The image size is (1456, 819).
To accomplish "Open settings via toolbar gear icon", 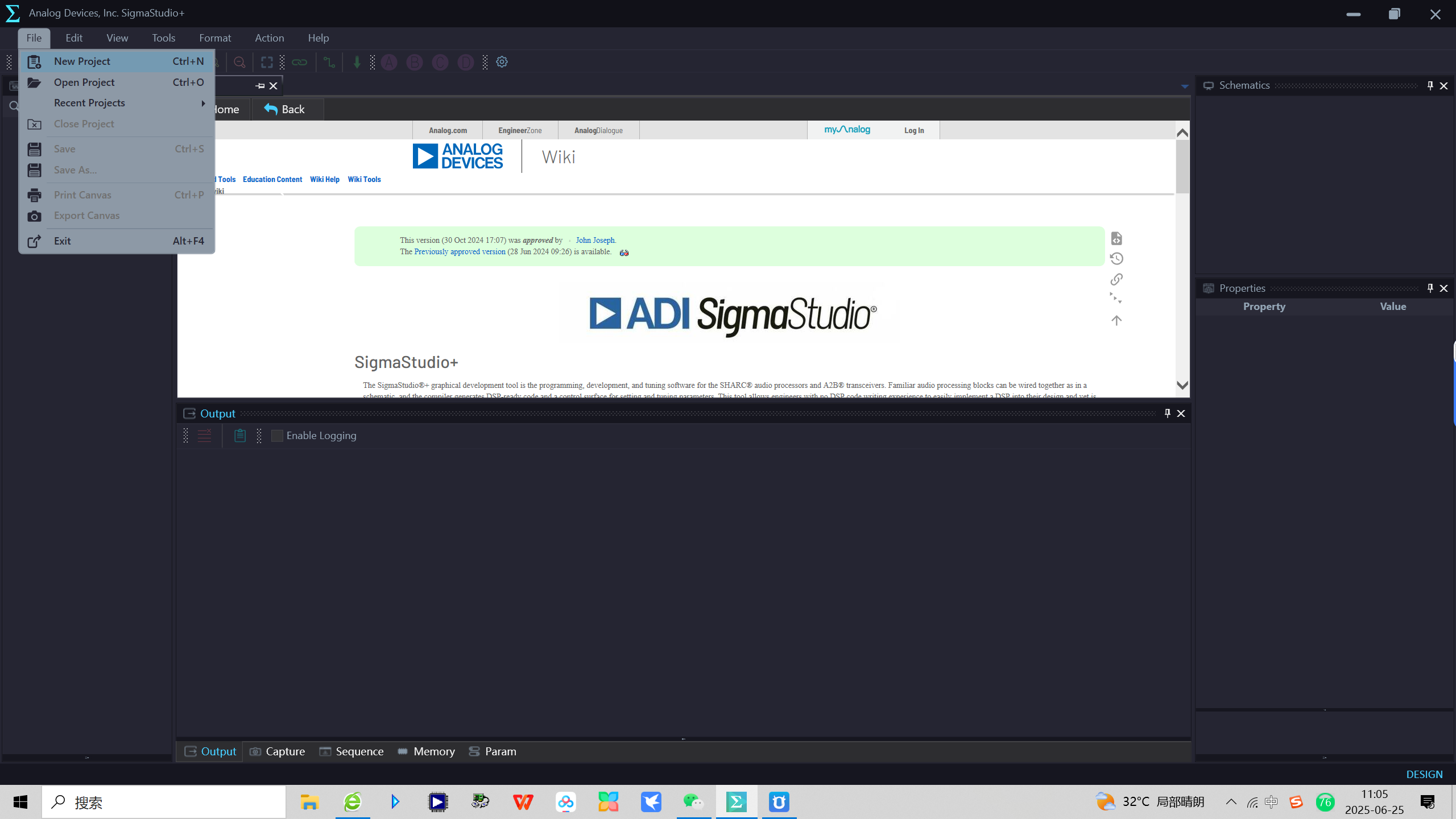I will (x=502, y=62).
